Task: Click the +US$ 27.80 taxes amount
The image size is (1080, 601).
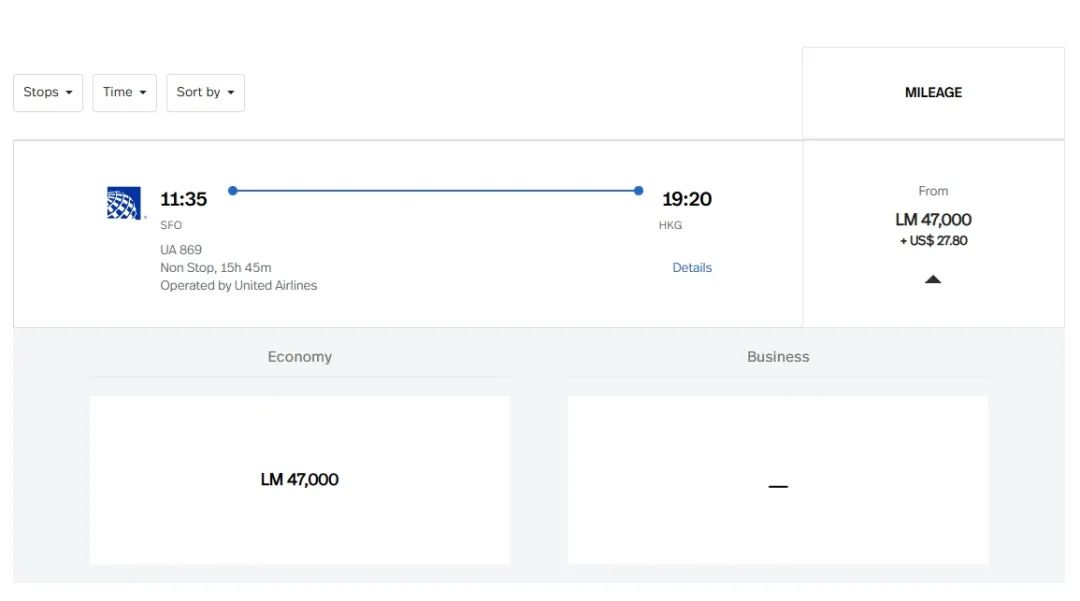Action: tap(933, 241)
